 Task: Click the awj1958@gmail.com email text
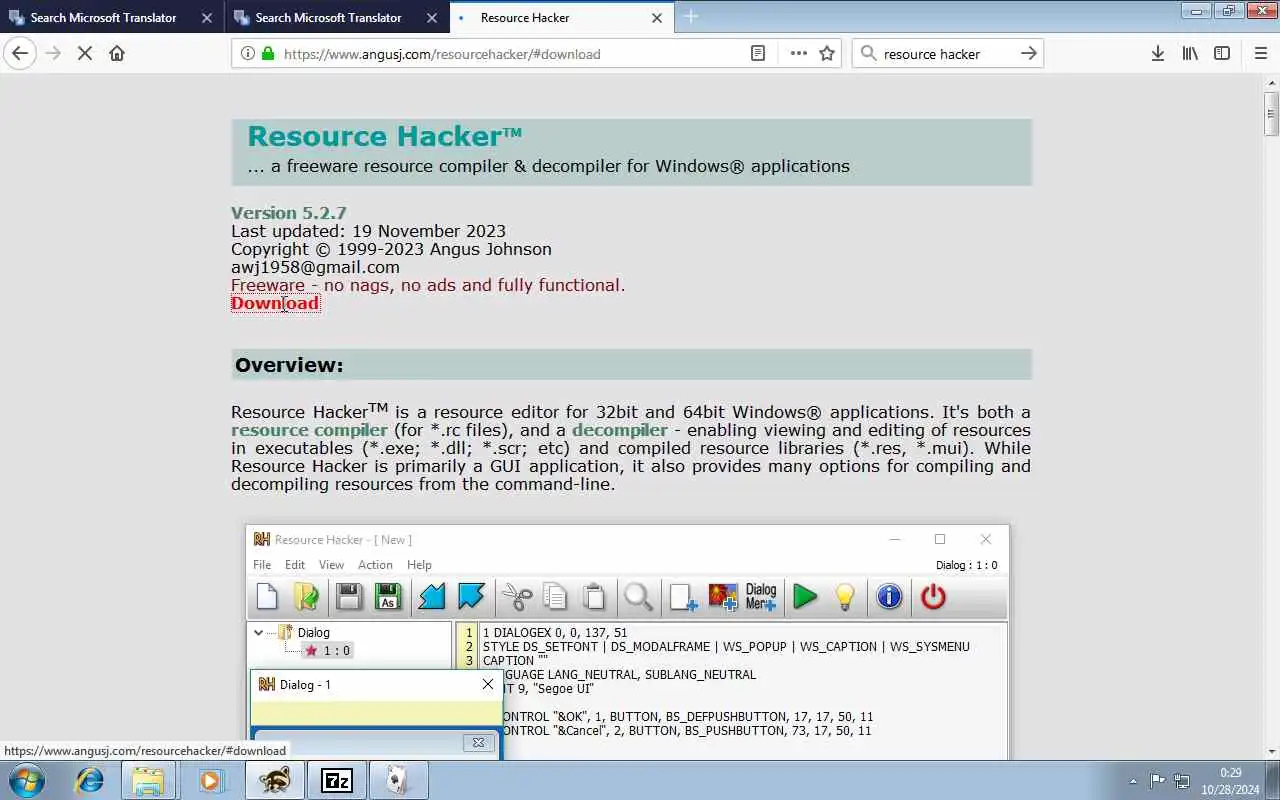[315, 267]
